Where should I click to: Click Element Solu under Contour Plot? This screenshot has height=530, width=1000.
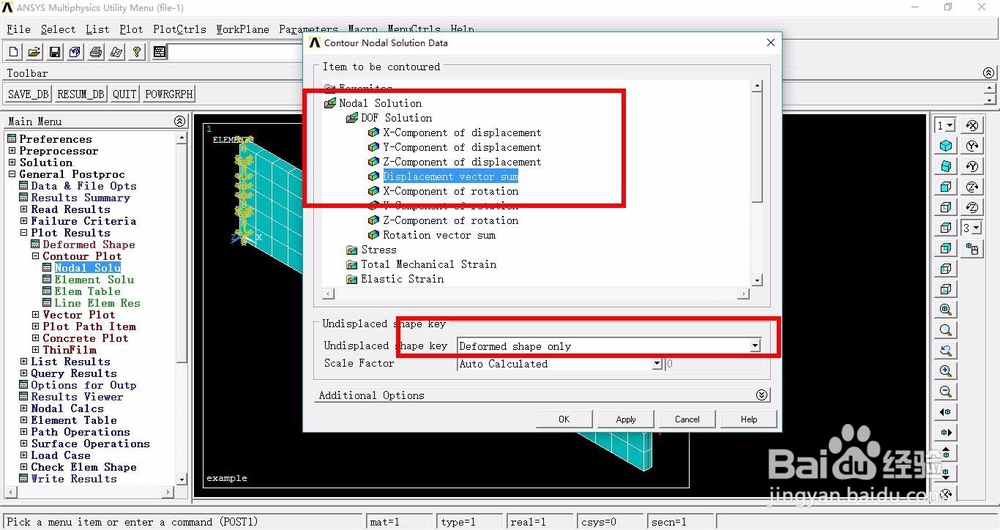point(94,279)
